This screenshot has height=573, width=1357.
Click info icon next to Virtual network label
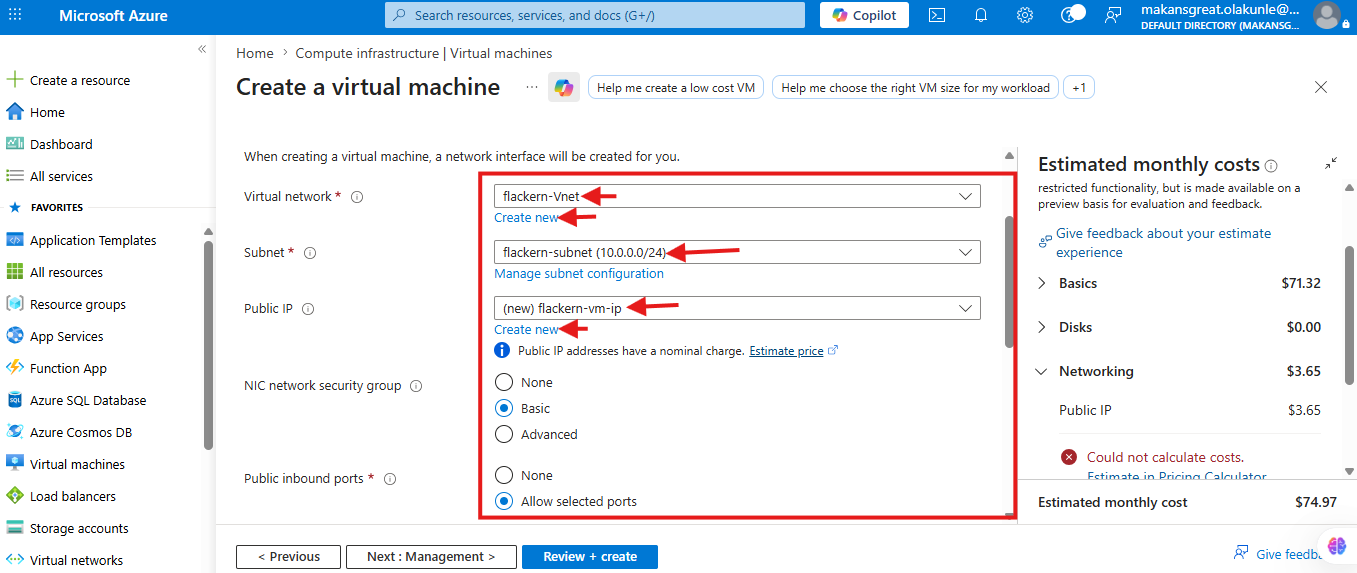click(x=357, y=197)
